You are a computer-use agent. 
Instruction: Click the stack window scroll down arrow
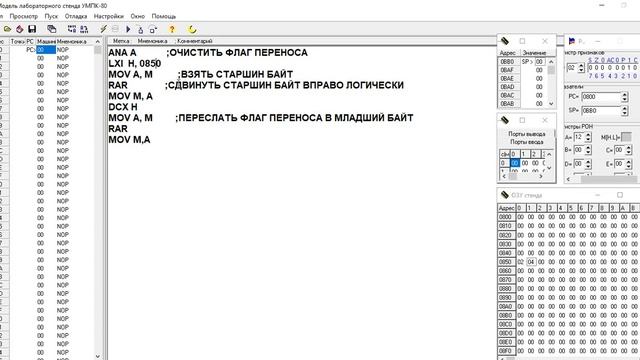tap(551, 104)
